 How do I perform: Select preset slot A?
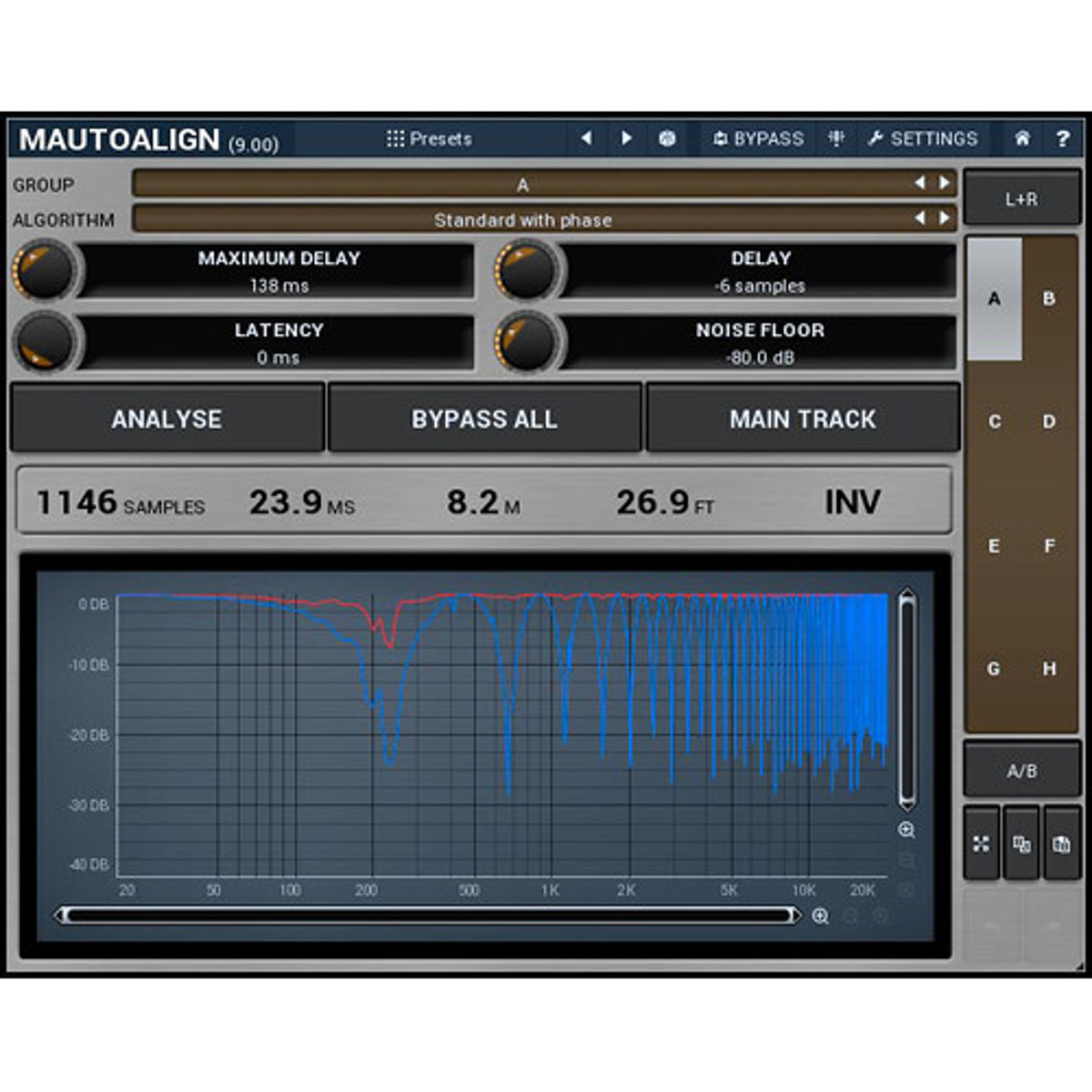994,298
